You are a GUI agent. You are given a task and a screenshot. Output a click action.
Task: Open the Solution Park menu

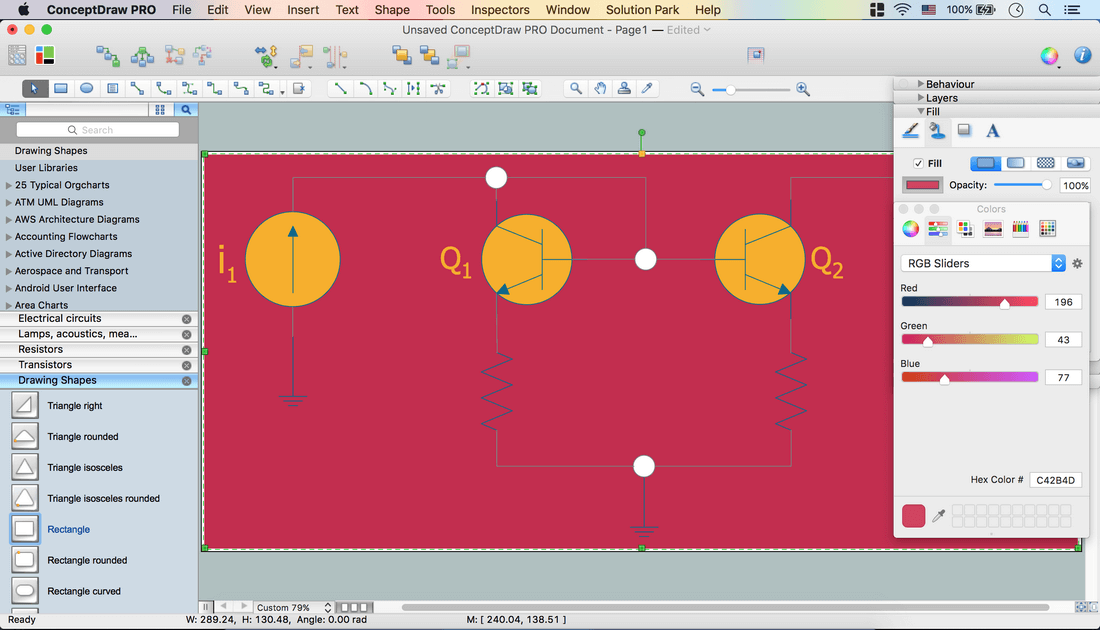coord(642,10)
